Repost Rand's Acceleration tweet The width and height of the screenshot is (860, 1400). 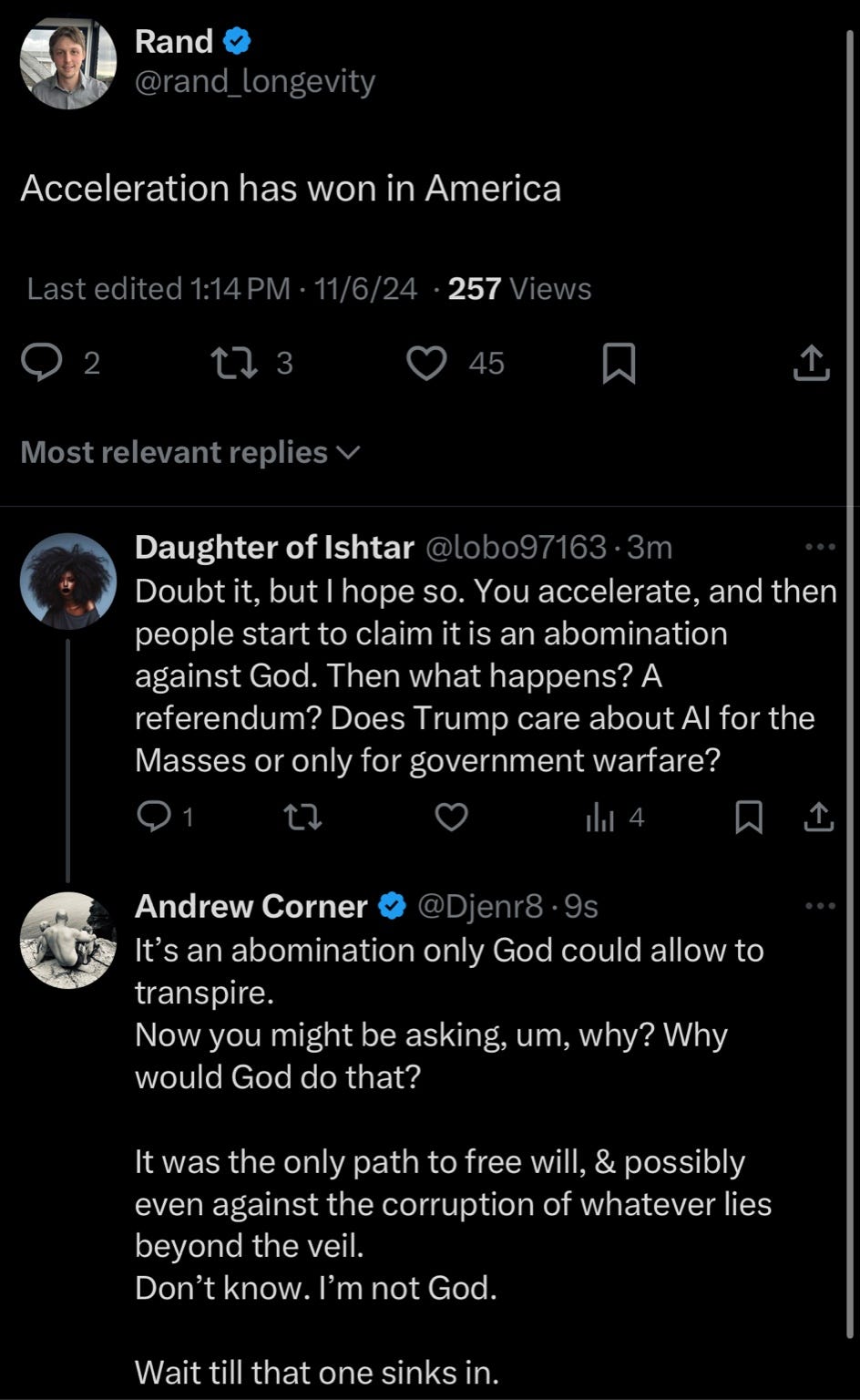pos(228,364)
